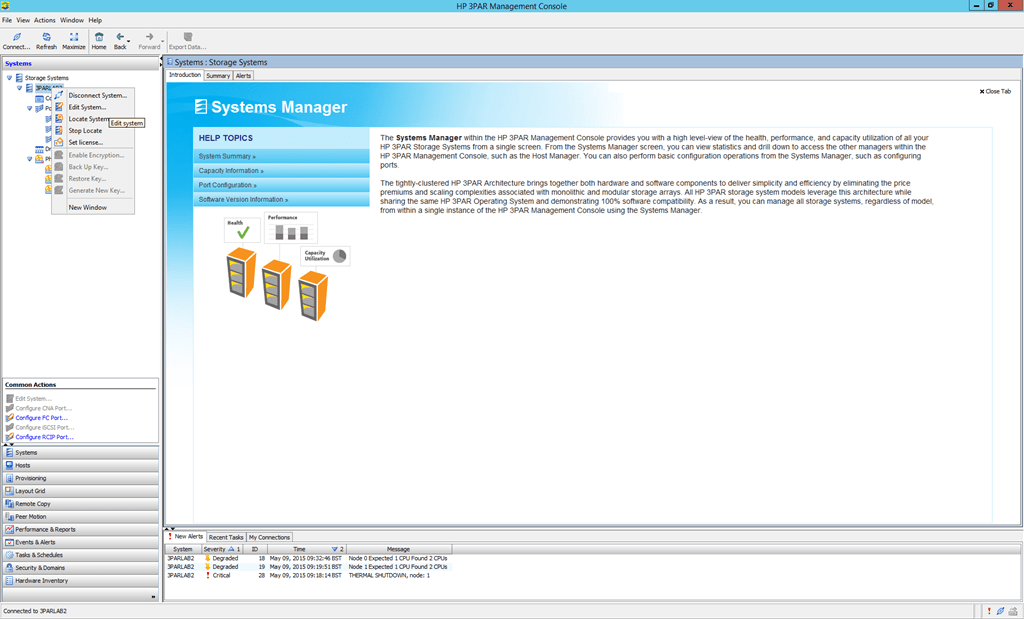
Task: Open the System Summary help topic
Action: point(281,156)
